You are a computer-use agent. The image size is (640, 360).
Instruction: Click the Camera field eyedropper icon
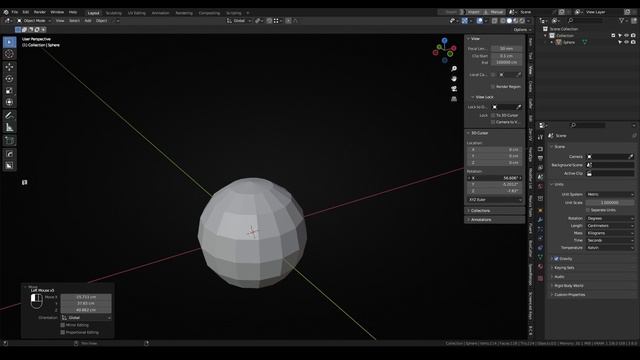coord(631,156)
